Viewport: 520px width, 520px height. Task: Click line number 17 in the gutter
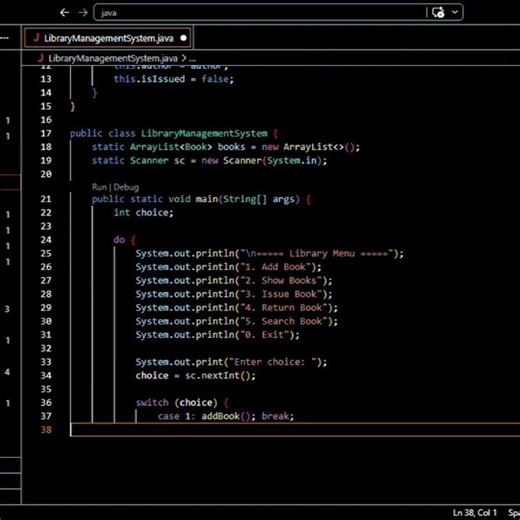(x=46, y=133)
